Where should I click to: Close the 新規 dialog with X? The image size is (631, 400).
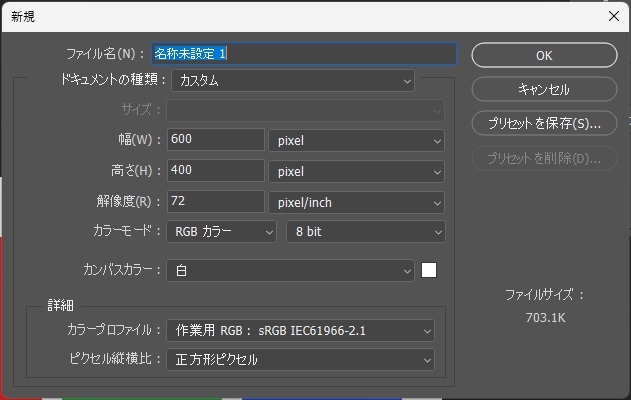(x=614, y=16)
